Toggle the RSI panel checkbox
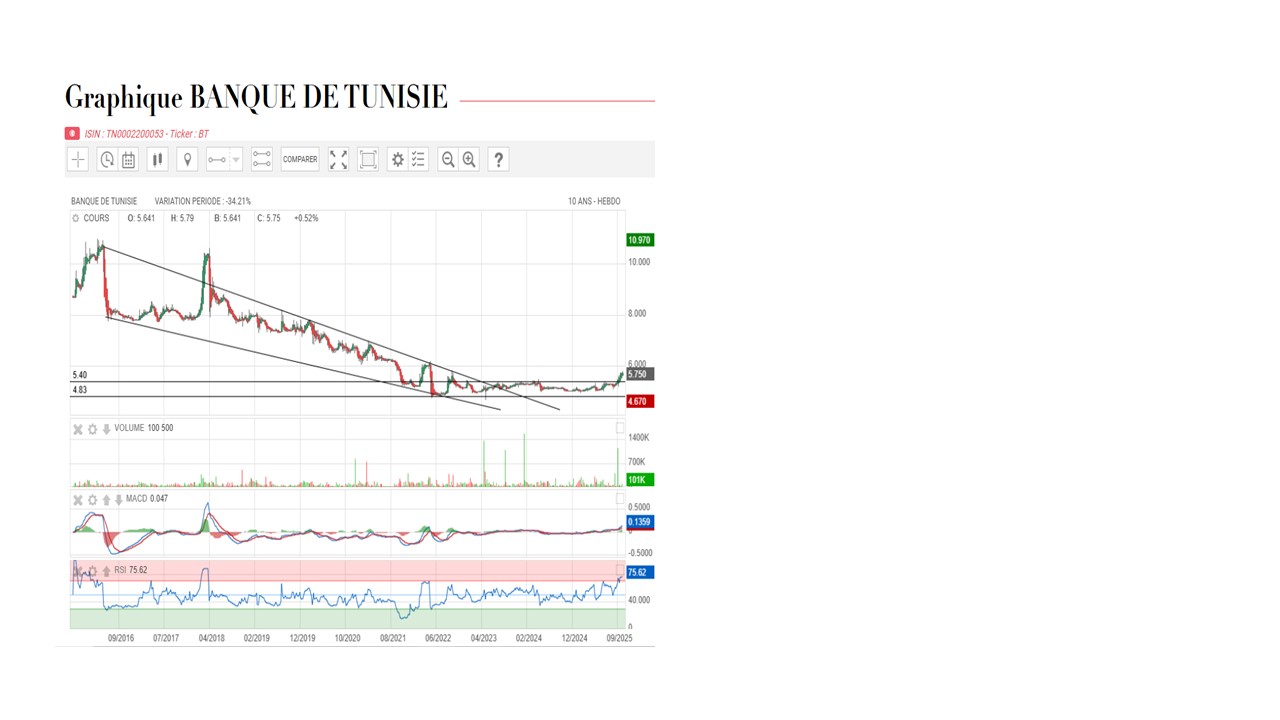The width and height of the screenshot is (1280, 720). pyautogui.click(x=620, y=570)
